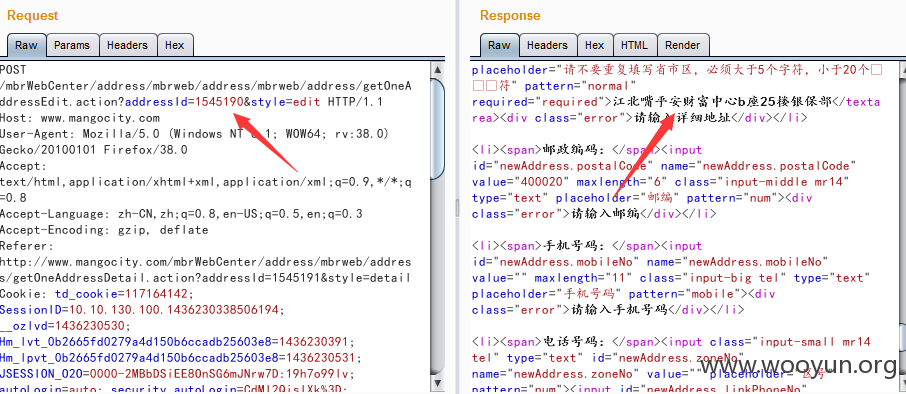This screenshot has height=394, width=906.
Task: Click addressId value 1545190 in request
Action: click(219, 102)
